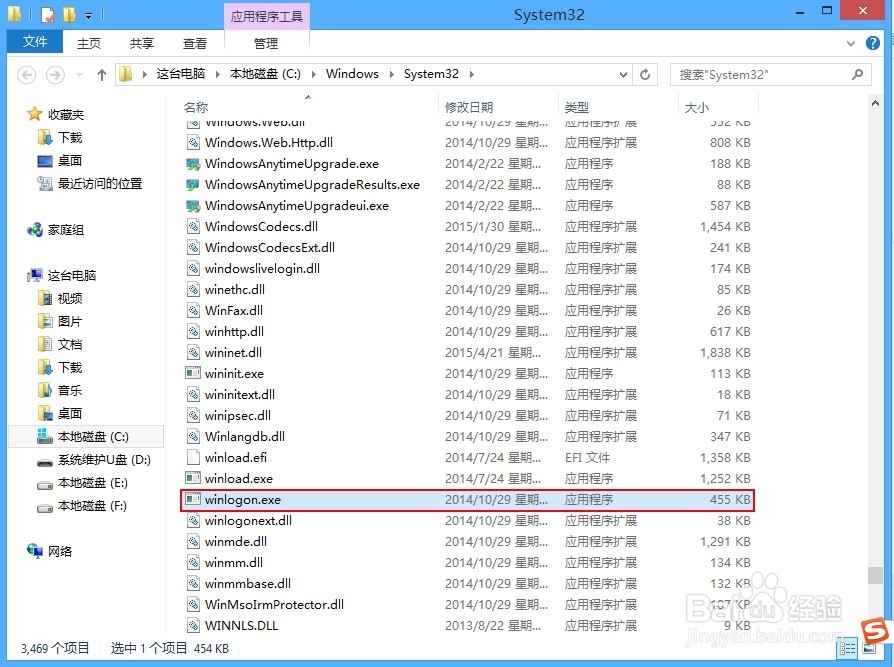Sort by the 类型 column header
The width and height of the screenshot is (894, 667).
(576, 107)
